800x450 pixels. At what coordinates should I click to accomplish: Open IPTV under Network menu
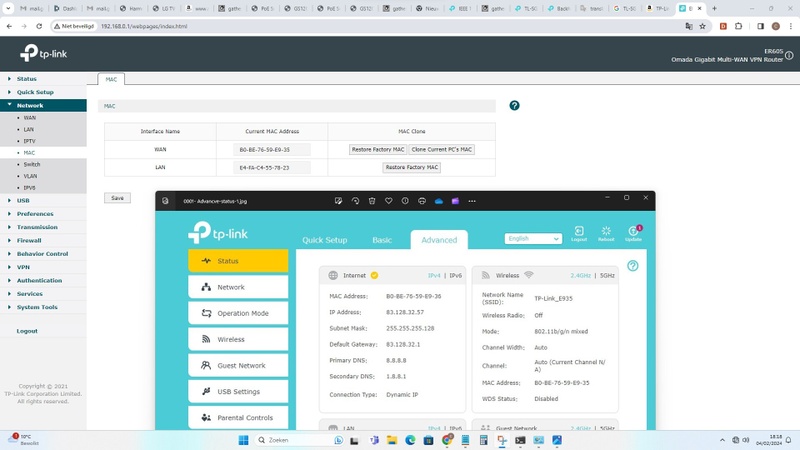(x=30, y=141)
